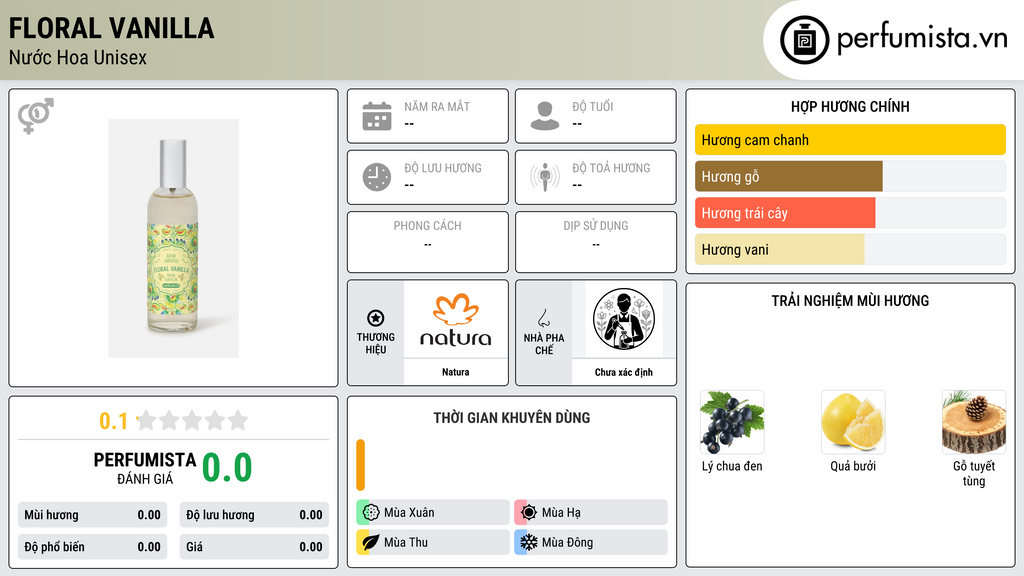
Task: Select the Gỗ tuyết tùng note image
Action: tap(974, 422)
